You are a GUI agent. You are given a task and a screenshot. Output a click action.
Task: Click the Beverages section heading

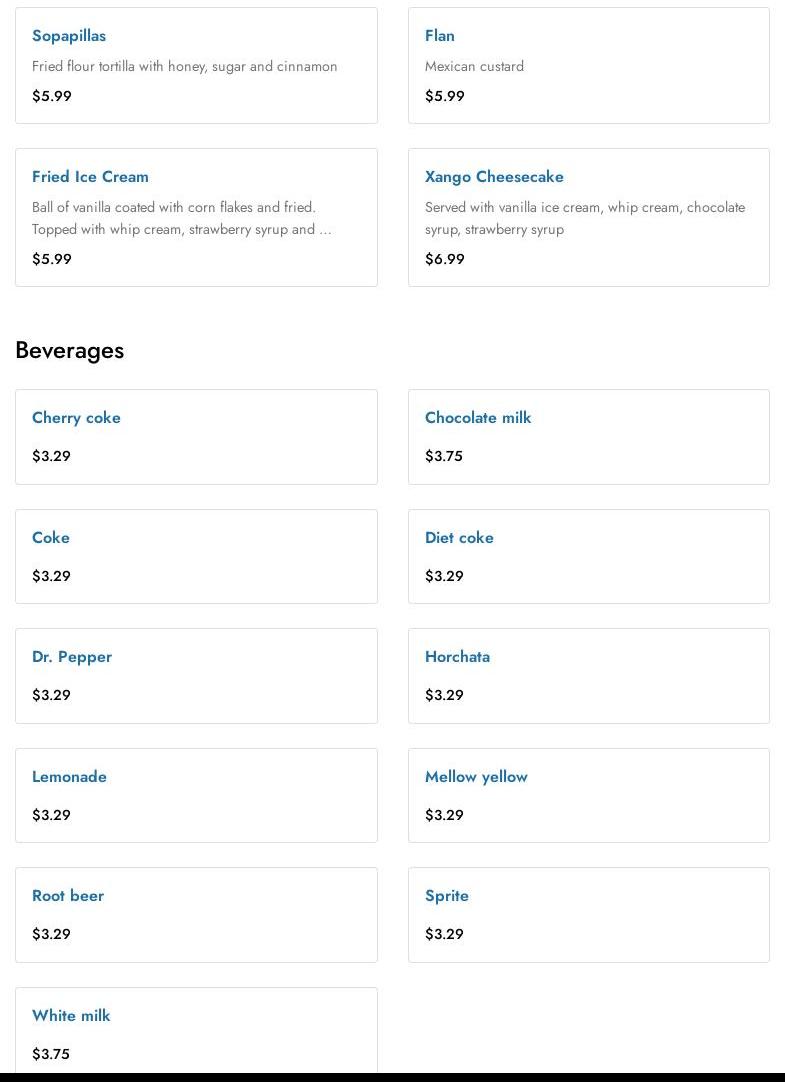pos(70,350)
